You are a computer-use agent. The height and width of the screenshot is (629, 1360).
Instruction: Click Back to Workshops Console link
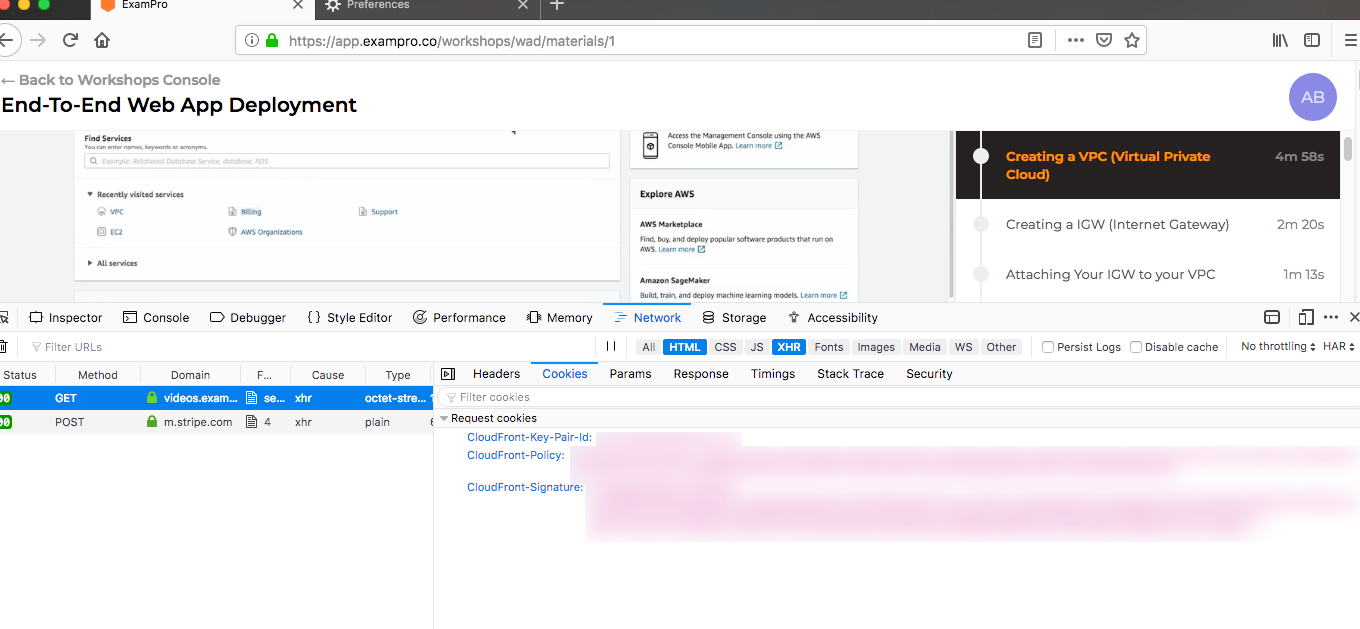(110, 80)
